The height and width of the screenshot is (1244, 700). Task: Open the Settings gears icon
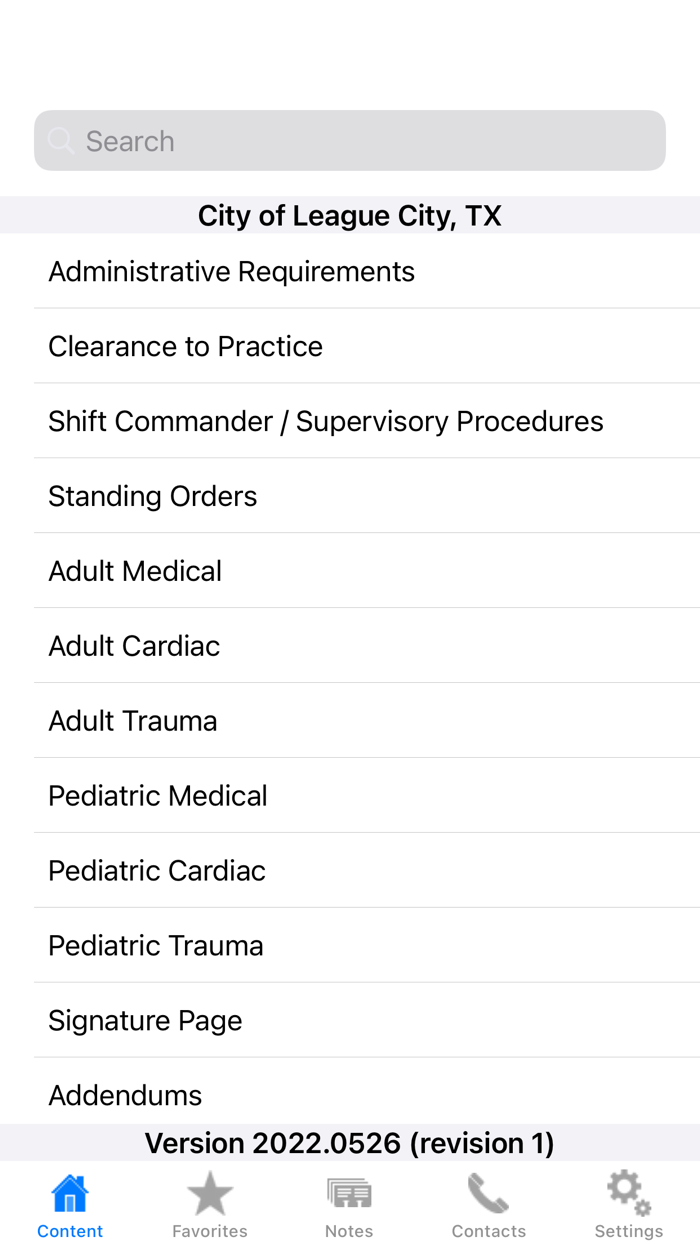[628, 1193]
